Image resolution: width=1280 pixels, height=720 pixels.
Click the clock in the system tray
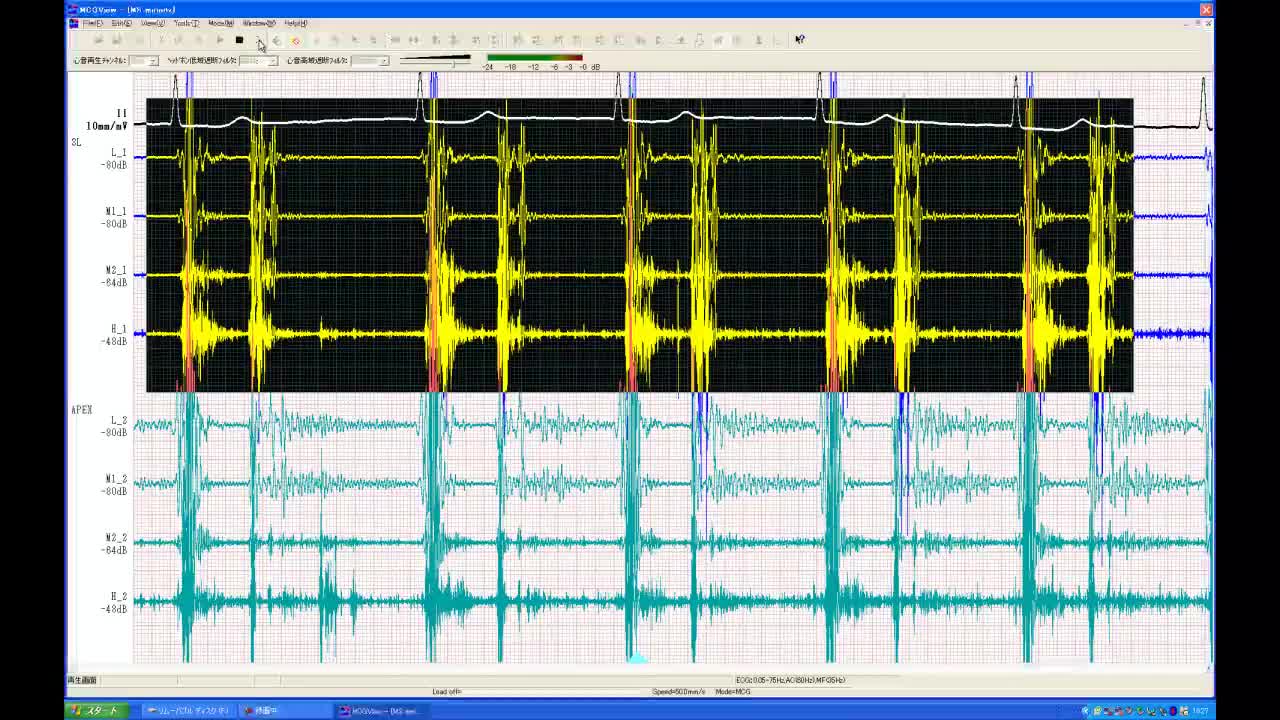click(1199, 711)
